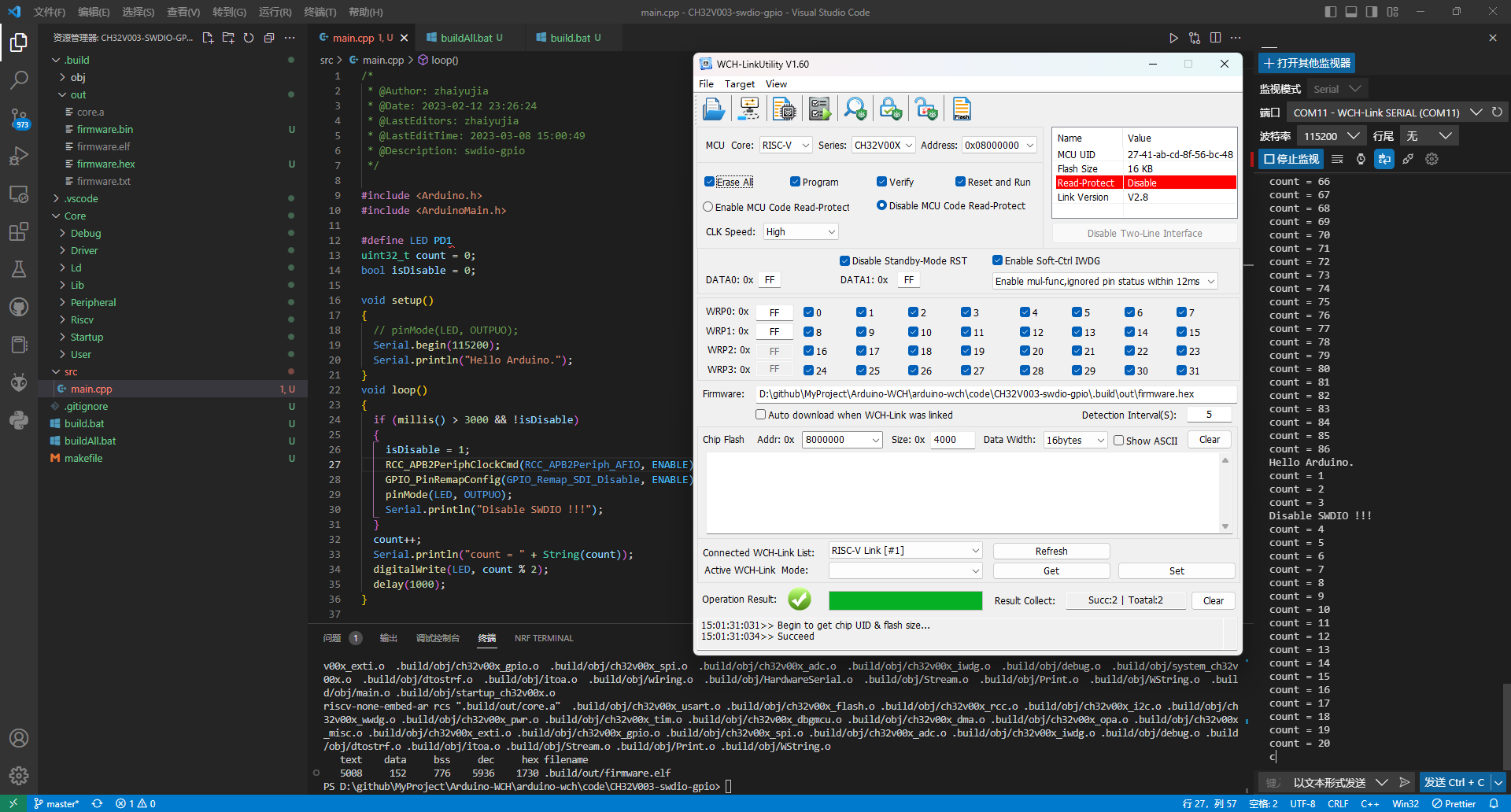Click the 停止监视 stop monitoring button
This screenshot has width=1511, height=812.
(1291, 159)
